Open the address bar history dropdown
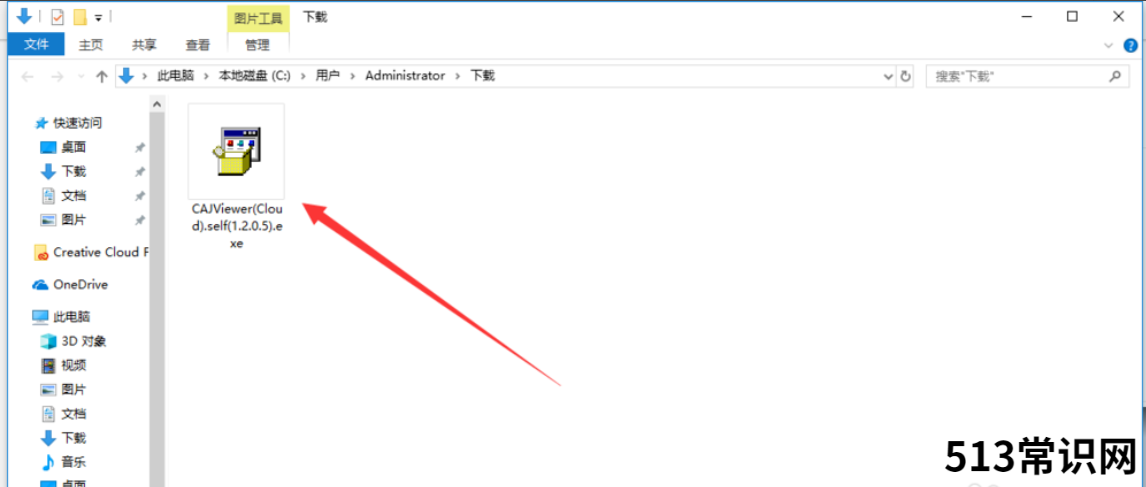 [x=888, y=76]
